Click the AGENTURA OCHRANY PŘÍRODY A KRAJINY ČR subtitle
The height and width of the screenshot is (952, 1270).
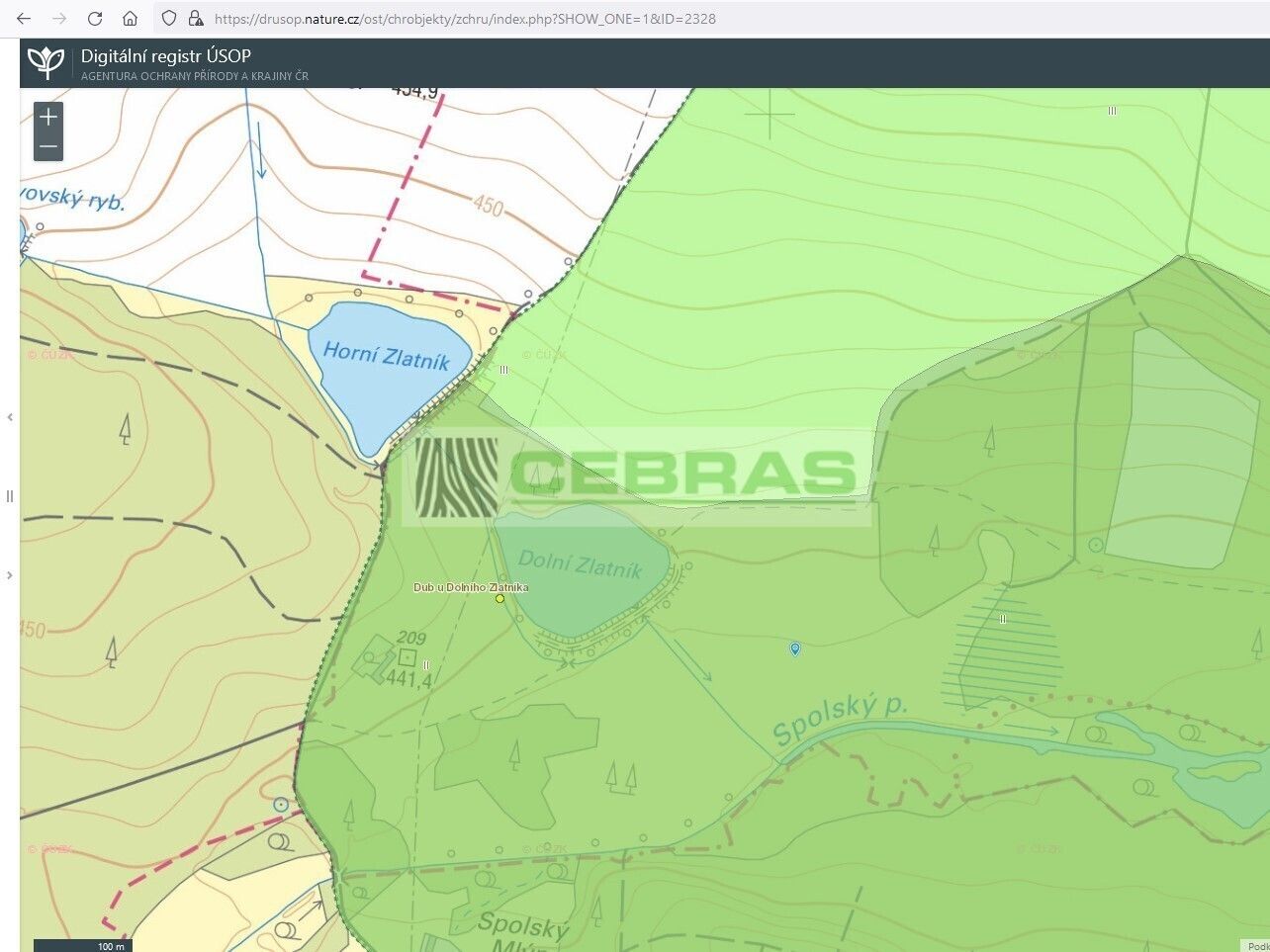(x=195, y=76)
